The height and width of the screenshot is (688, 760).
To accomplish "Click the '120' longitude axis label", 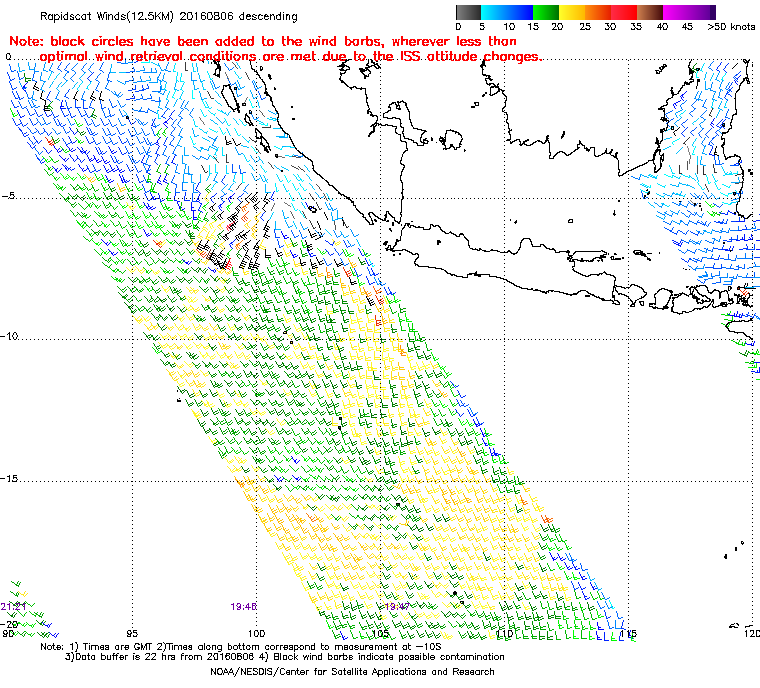I will (x=752, y=633).
